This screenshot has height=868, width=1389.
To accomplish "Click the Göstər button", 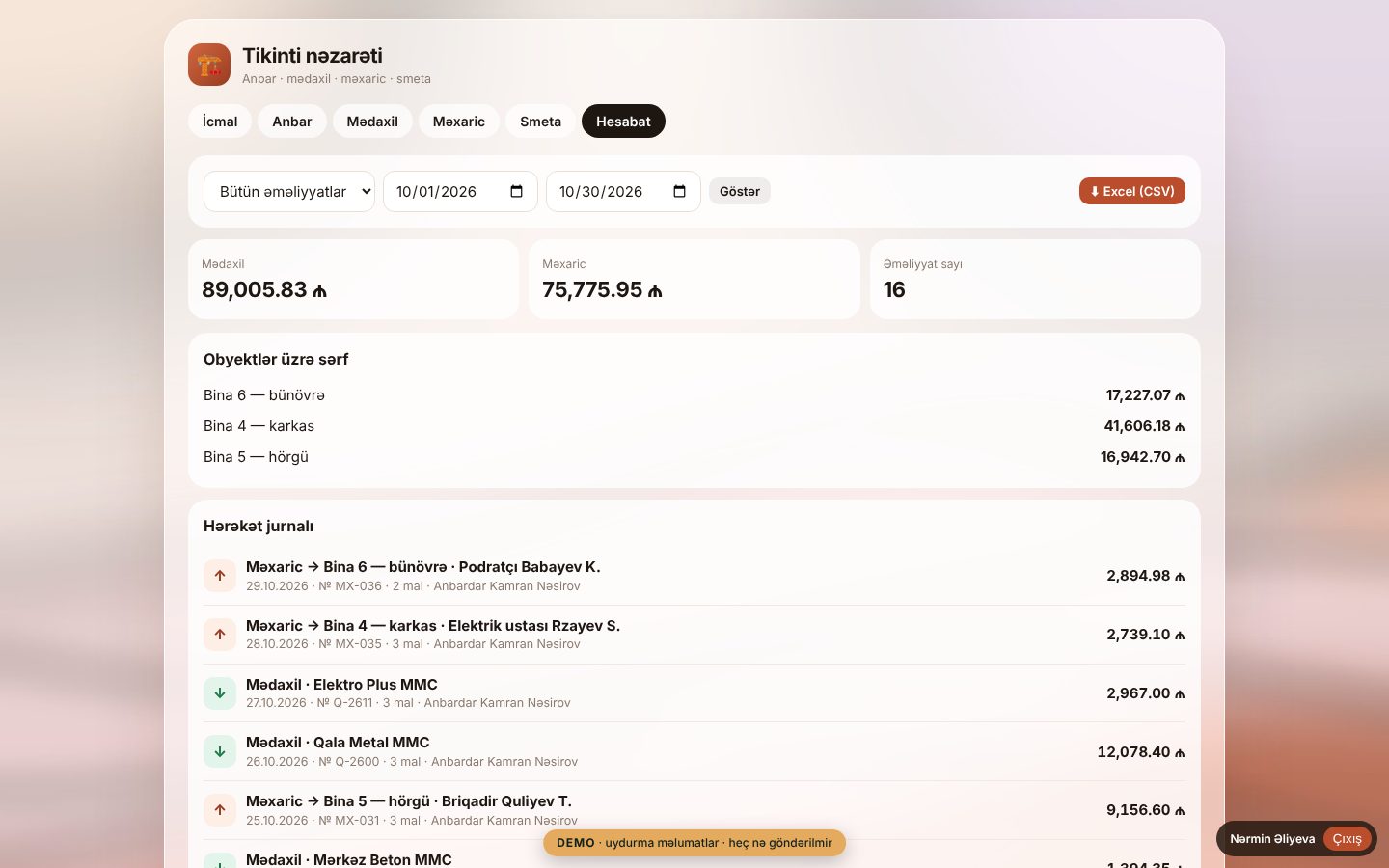I will point(740,191).
